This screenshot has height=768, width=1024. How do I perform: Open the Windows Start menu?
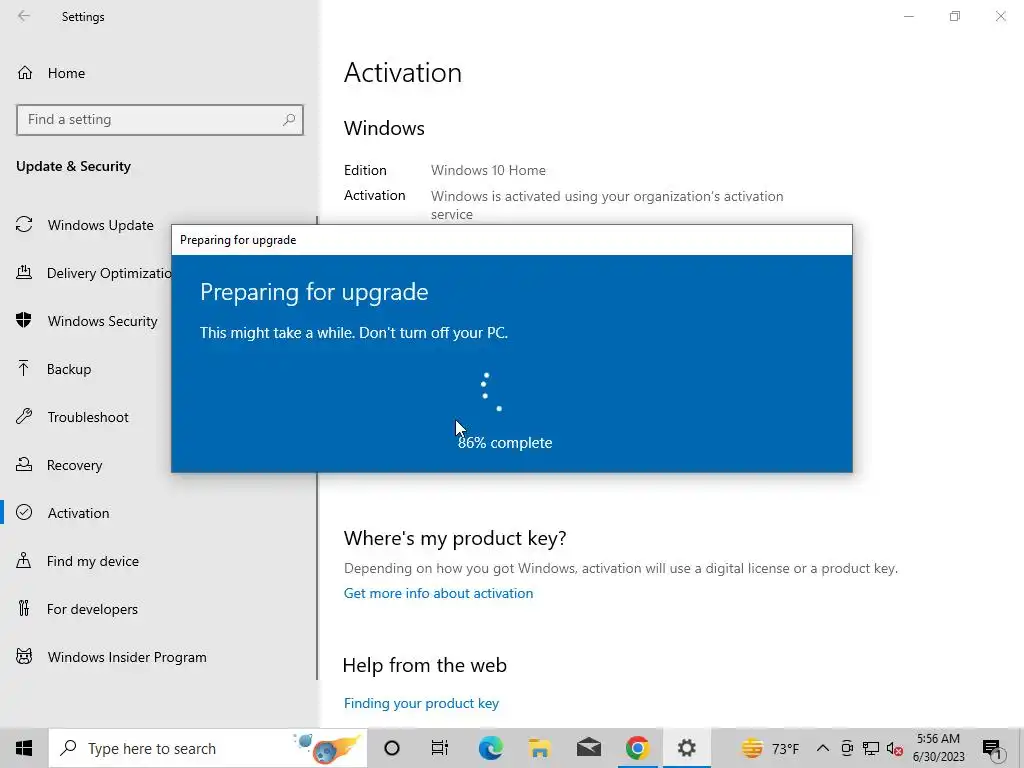(24, 748)
